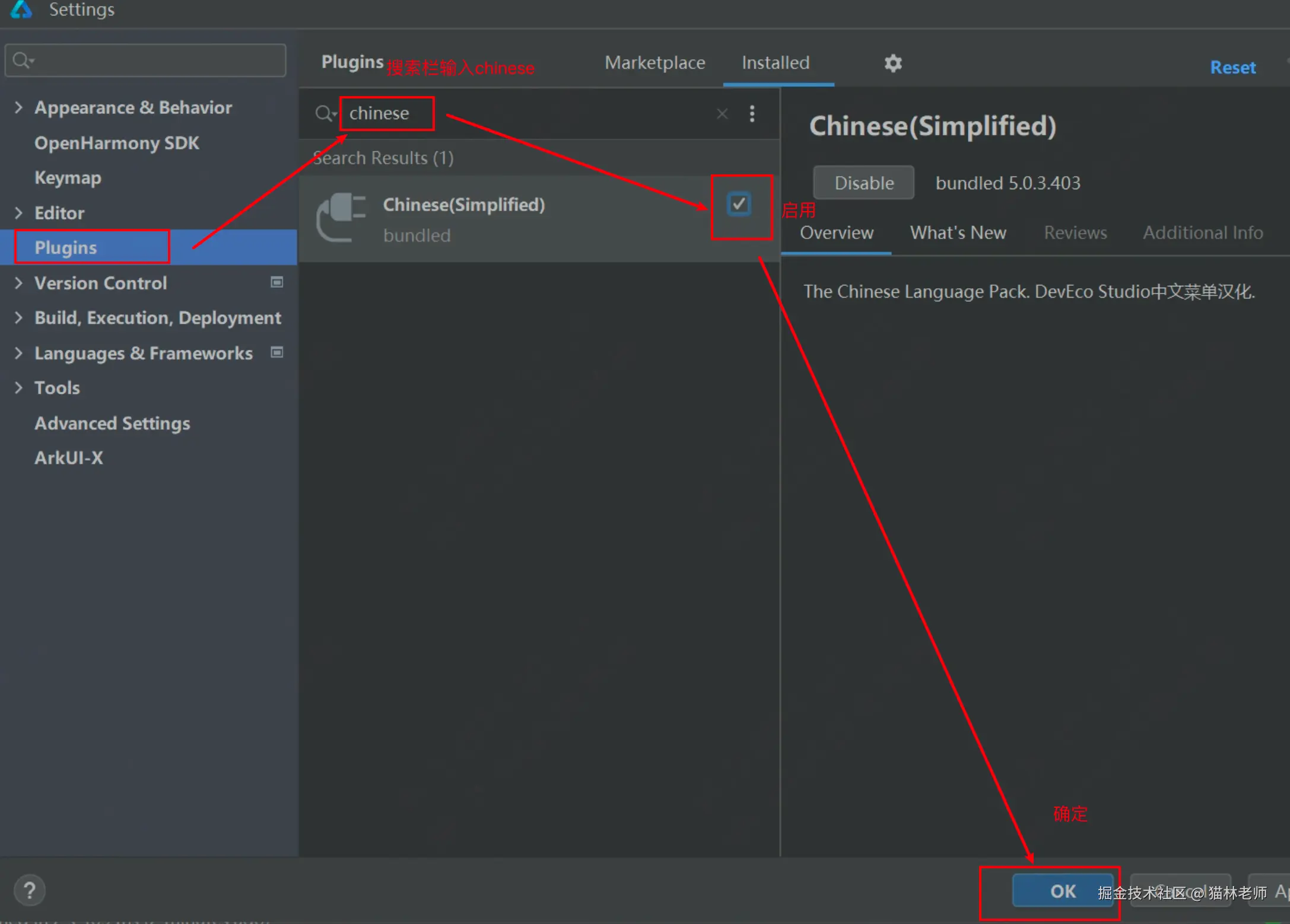
Task: Click the settings search magnifier icon
Action: coord(22,60)
